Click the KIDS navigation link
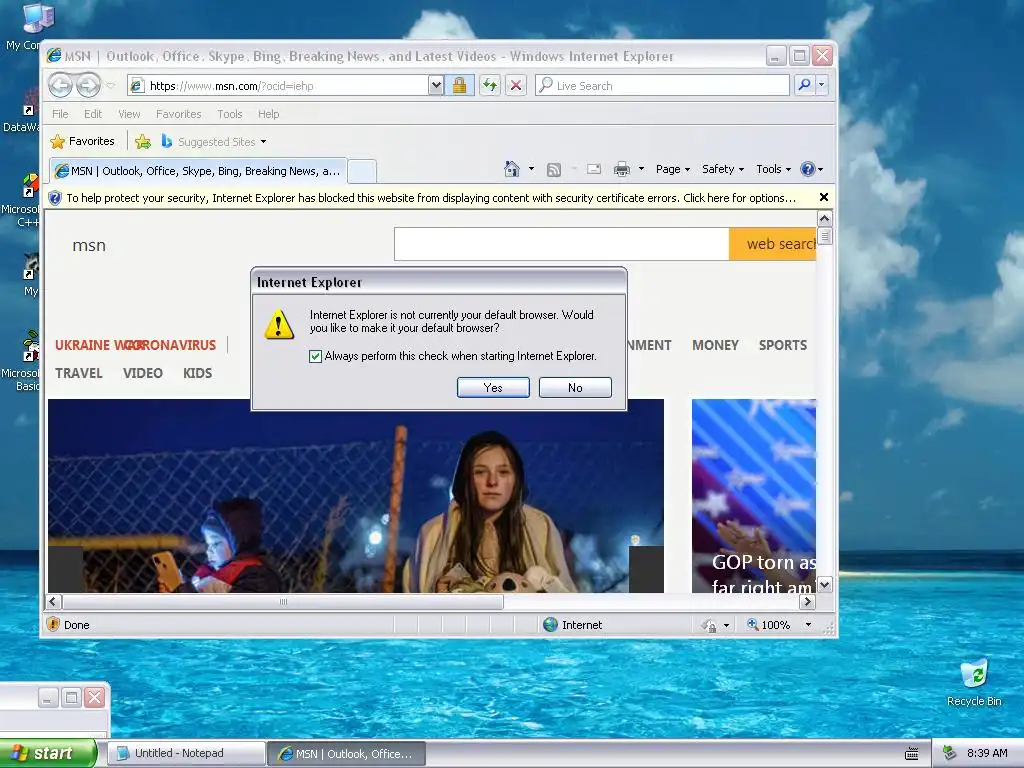The width and height of the screenshot is (1024, 768). click(x=197, y=373)
